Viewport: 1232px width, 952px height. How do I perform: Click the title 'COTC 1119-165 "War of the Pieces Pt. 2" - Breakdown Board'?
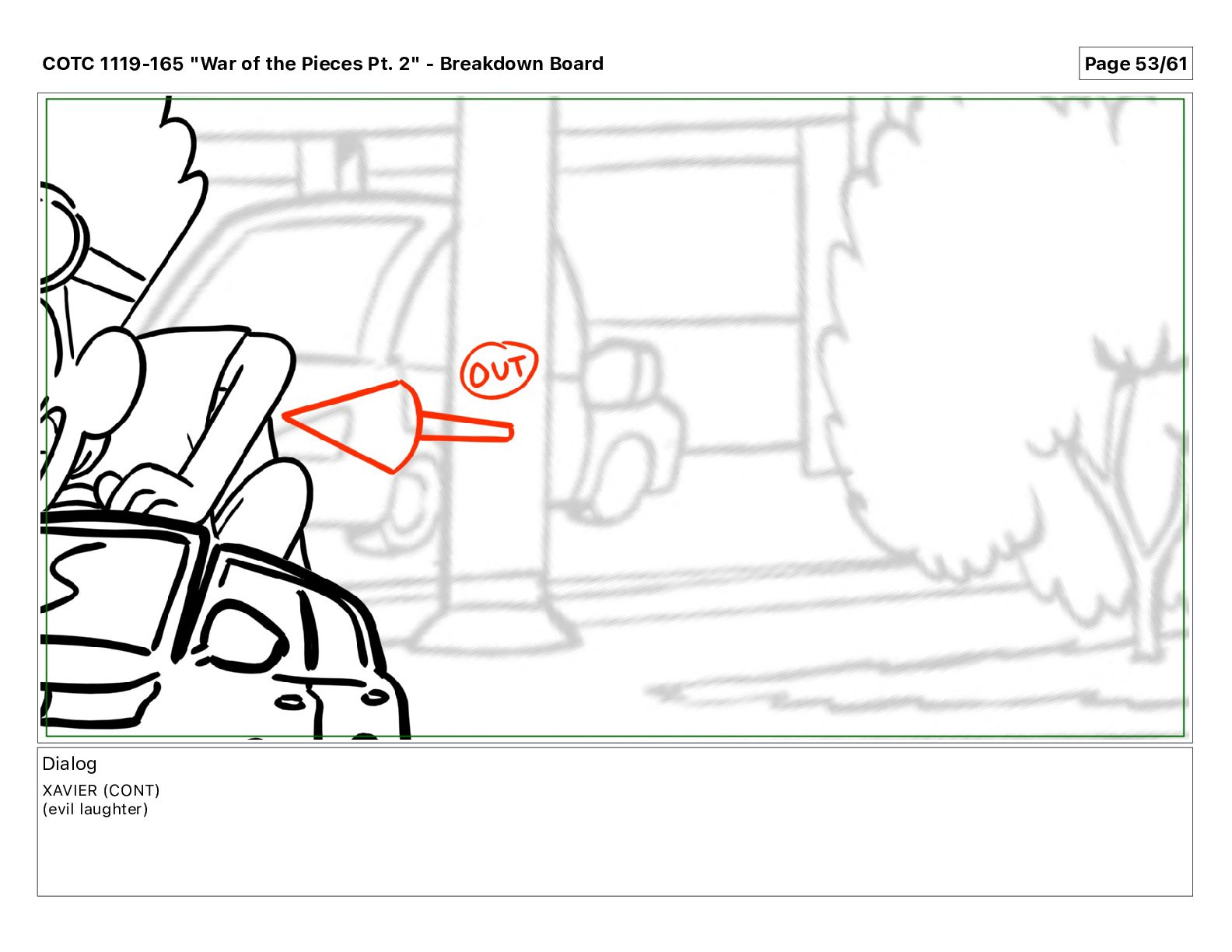click(x=323, y=64)
